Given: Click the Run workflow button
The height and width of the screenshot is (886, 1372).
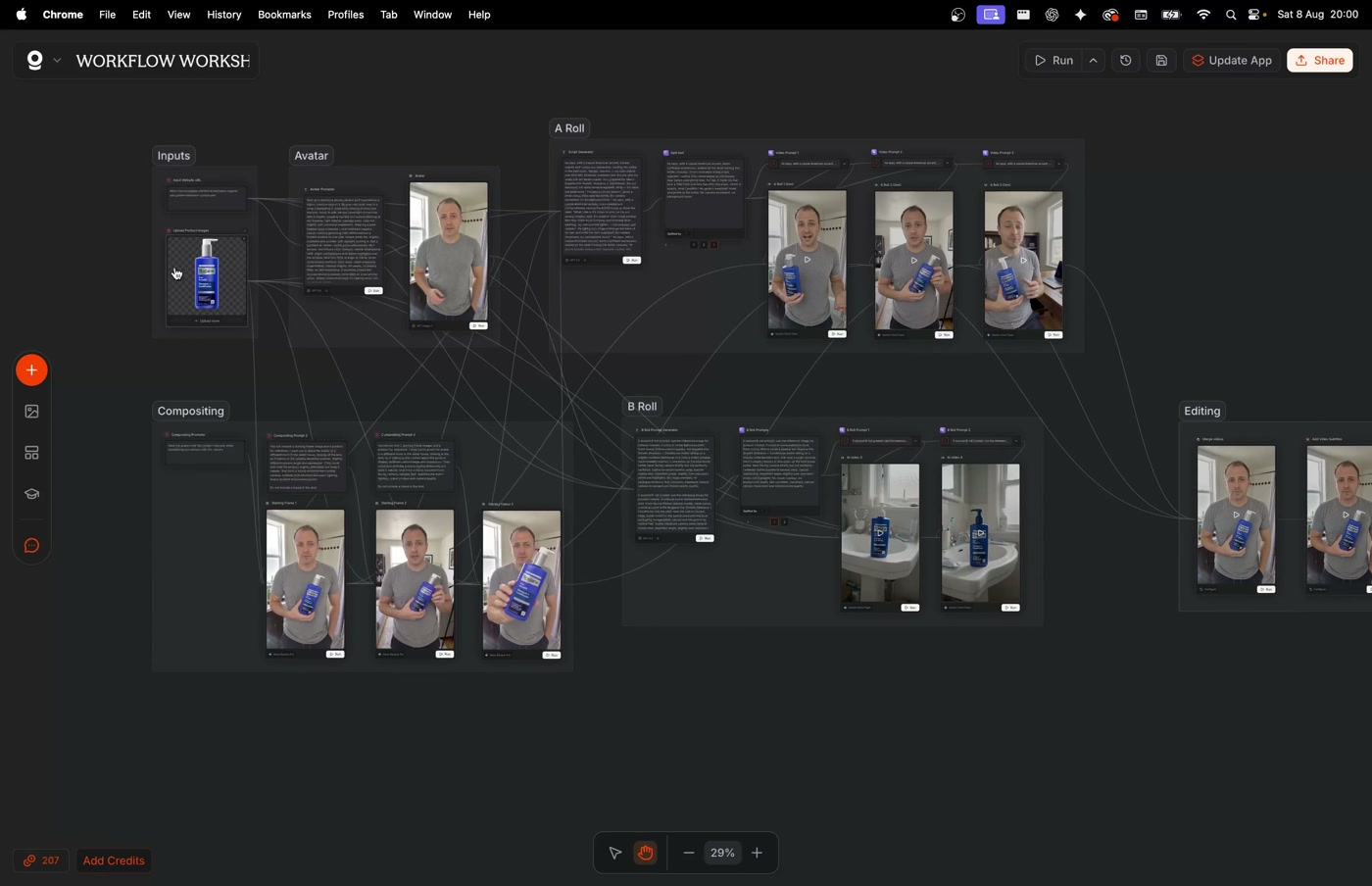Looking at the screenshot, I should (x=1053, y=61).
